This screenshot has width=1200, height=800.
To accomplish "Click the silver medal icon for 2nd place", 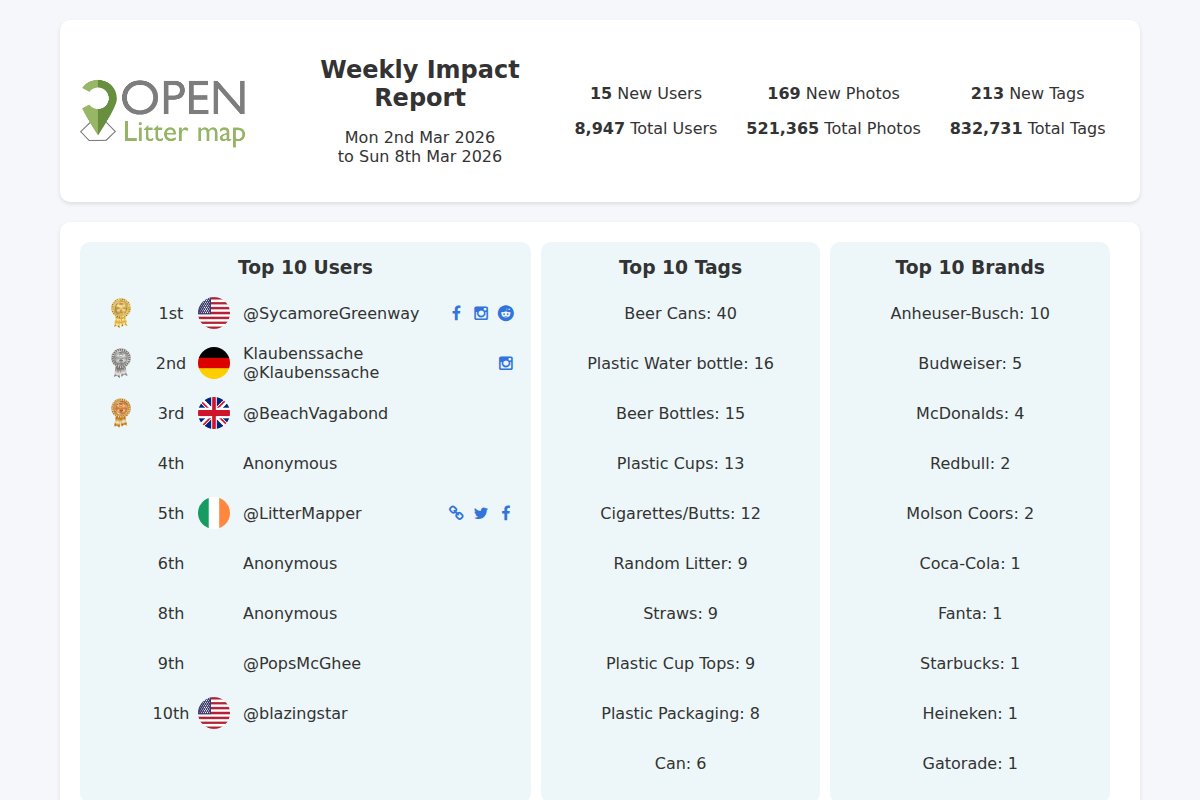I will click(121, 363).
